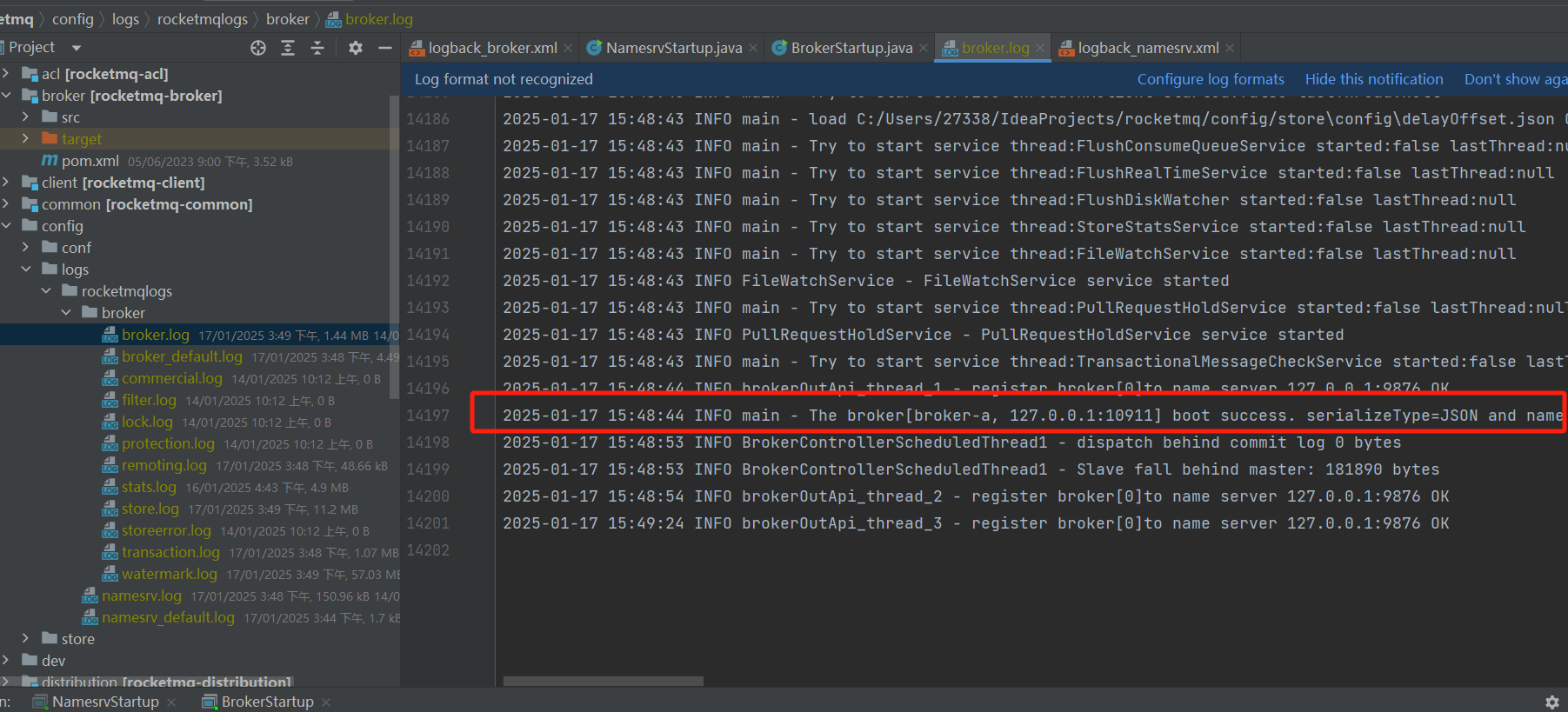Select stats.log file
Viewport: 1568px width, 712px height.
click(149, 487)
